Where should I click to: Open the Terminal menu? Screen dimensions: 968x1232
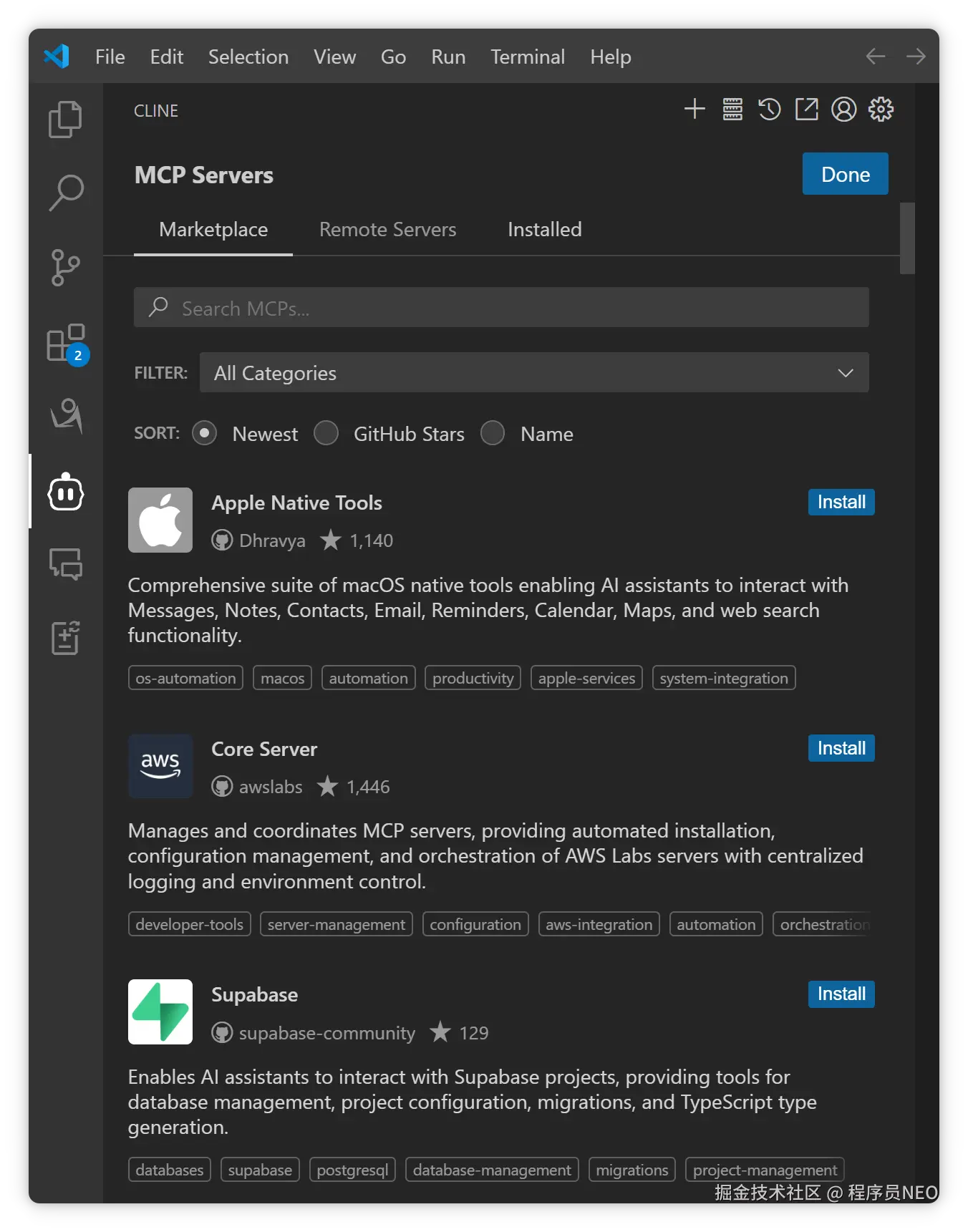click(x=528, y=57)
